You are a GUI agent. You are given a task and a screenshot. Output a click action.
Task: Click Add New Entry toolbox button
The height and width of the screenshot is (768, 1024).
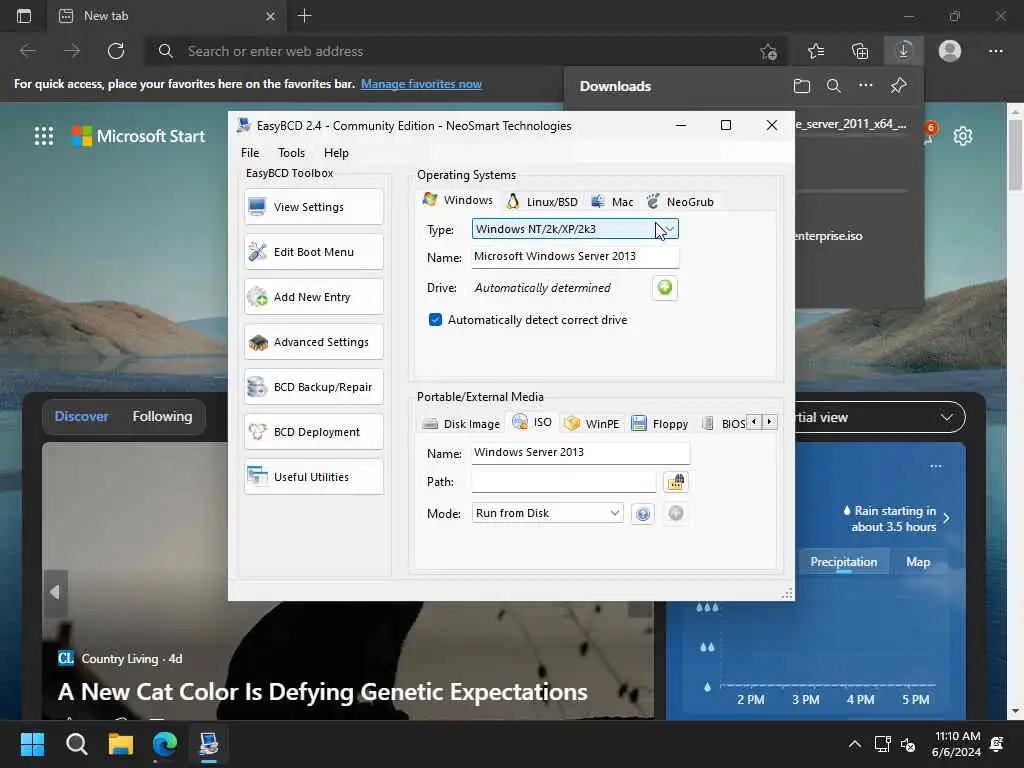pyautogui.click(x=313, y=297)
